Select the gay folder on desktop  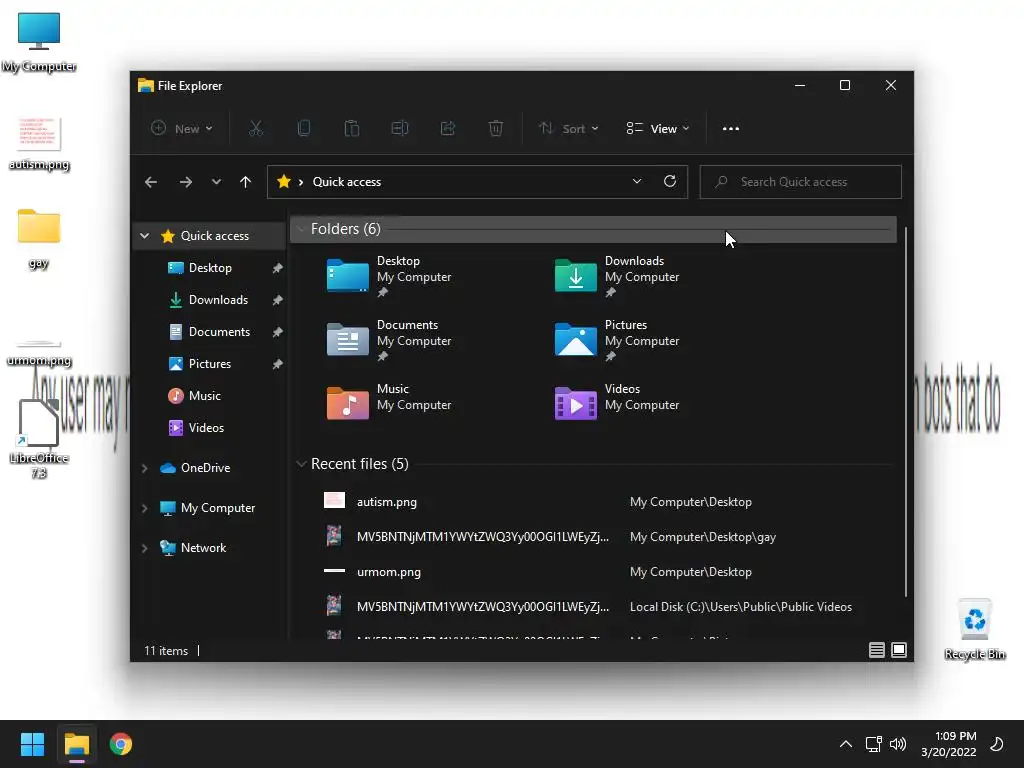pos(39,239)
